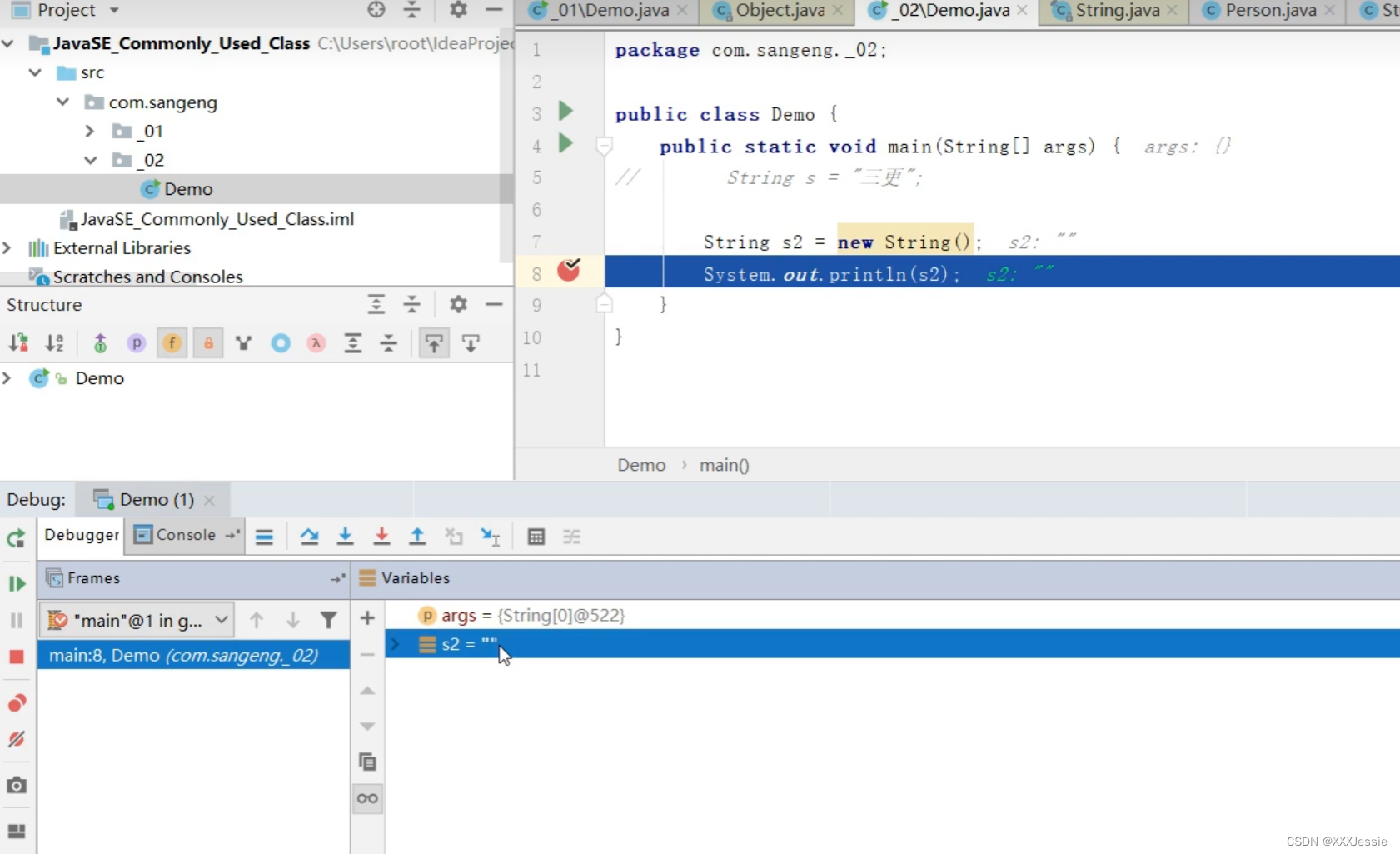Select previous frame up arrow
Image resolution: width=1400 pixels, height=854 pixels.
(257, 620)
